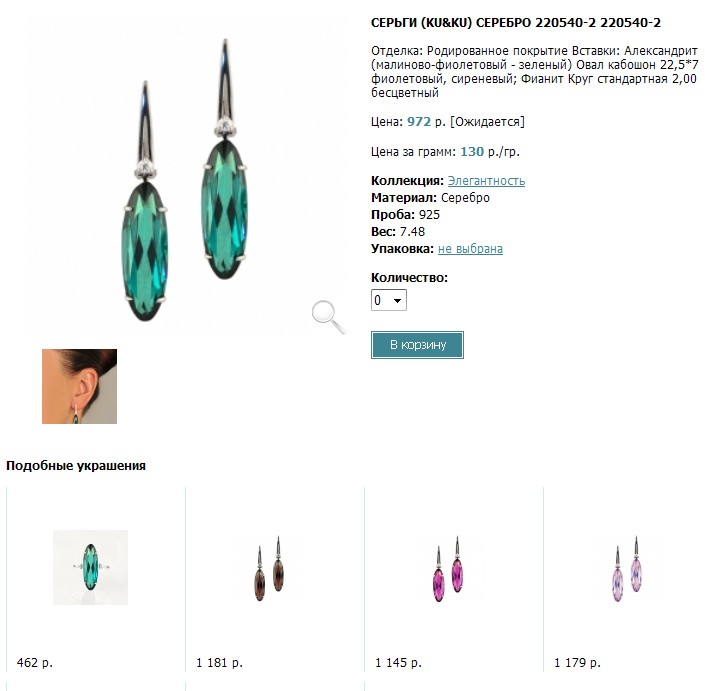Enlarge the main green earrings photo

point(185,180)
